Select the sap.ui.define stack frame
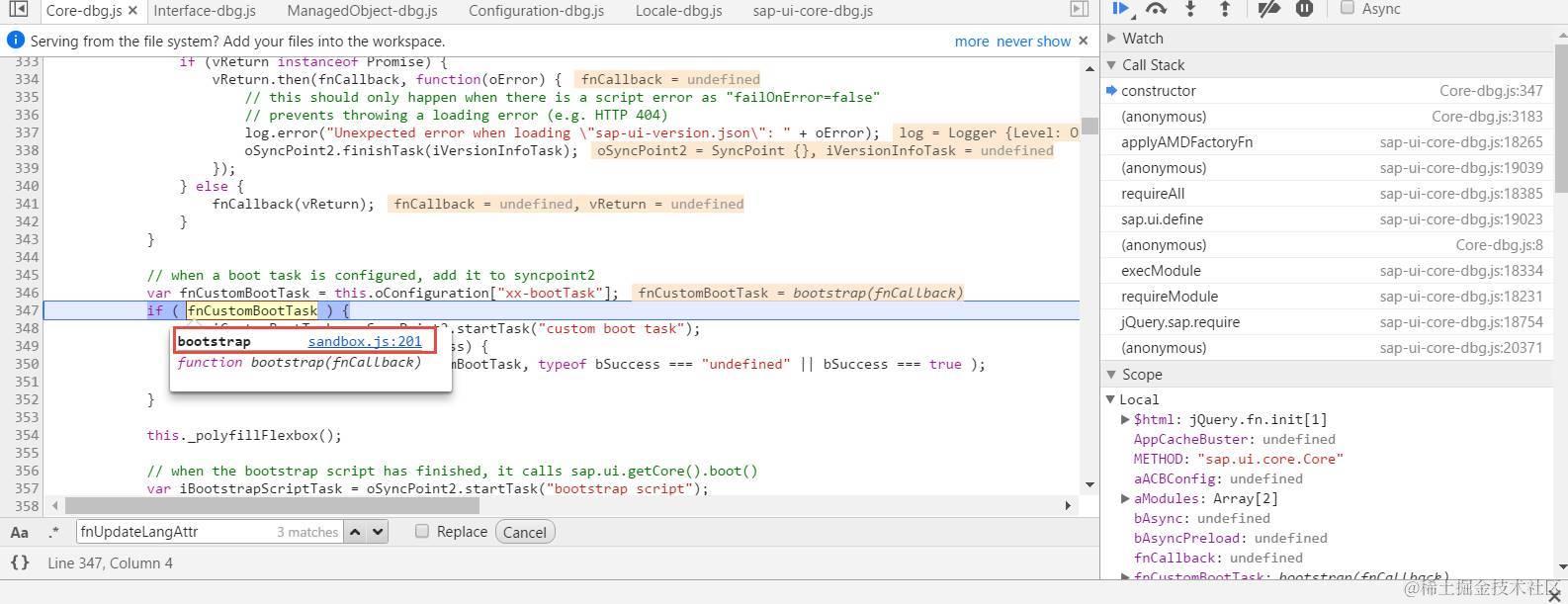The width and height of the screenshot is (1568, 604). [1327, 219]
